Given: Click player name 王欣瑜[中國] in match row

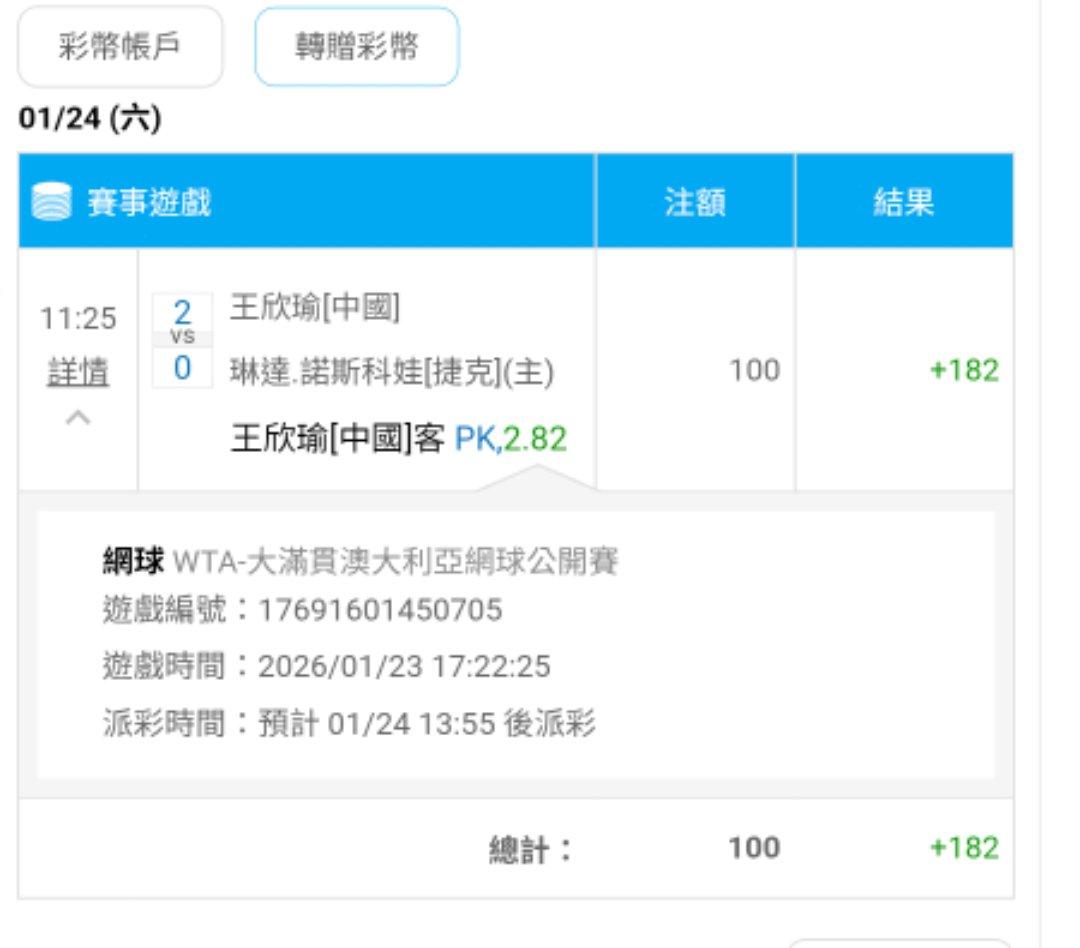Looking at the screenshot, I should tap(315, 308).
